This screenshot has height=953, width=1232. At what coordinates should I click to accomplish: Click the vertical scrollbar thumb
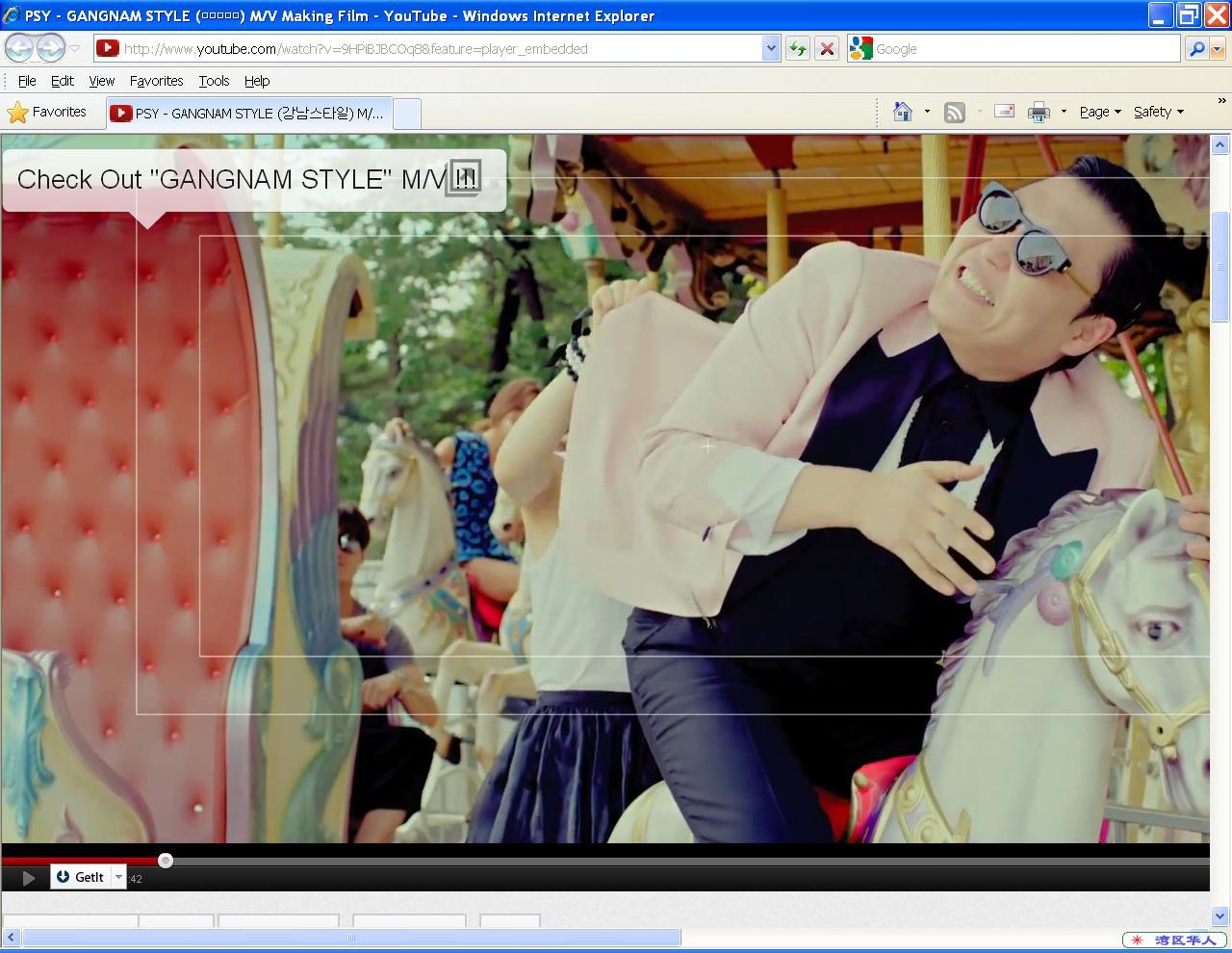coord(1219,267)
